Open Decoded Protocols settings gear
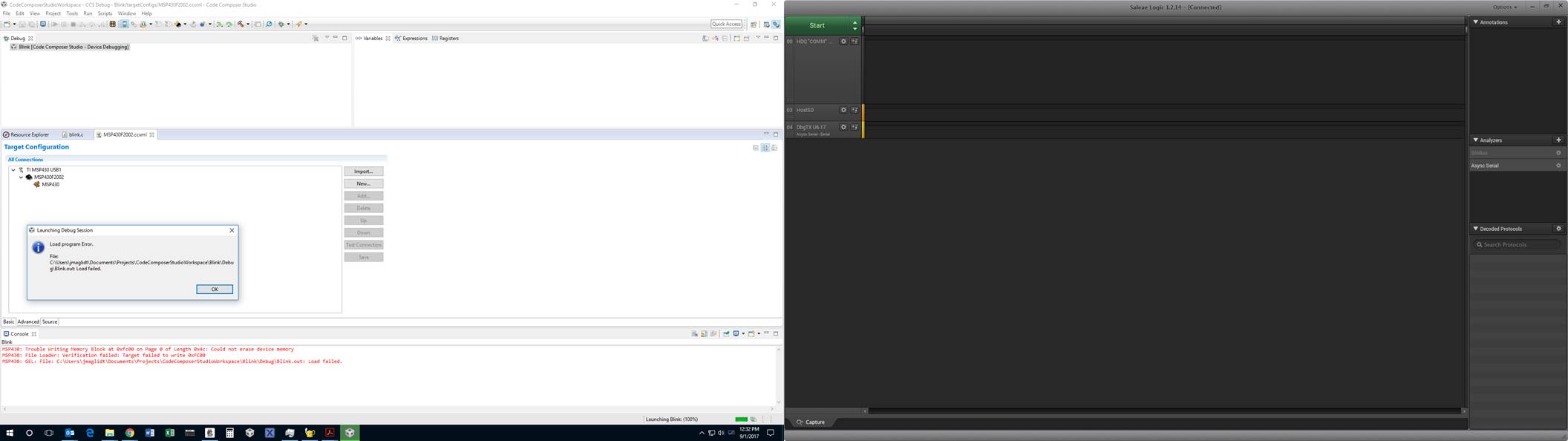Image resolution: width=1568 pixels, height=441 pixels. pos(1558,229)
